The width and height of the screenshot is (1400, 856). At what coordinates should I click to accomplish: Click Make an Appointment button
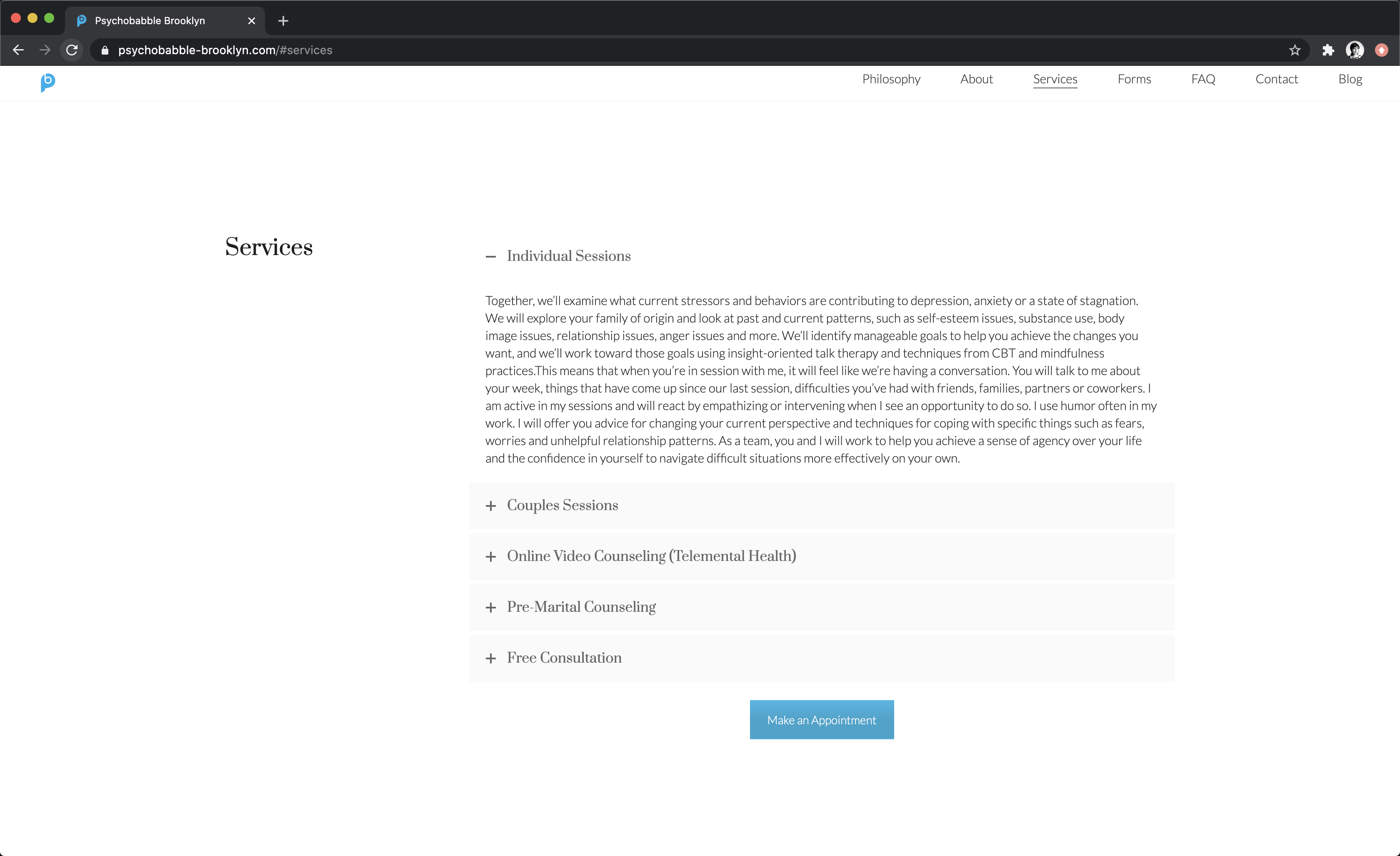822,720
